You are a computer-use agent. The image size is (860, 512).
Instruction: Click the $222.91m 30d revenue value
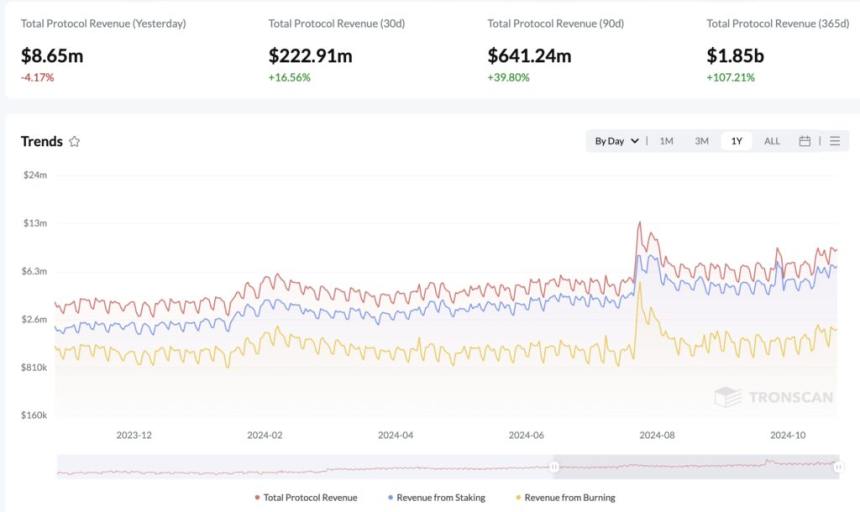[x=309, y=56]
